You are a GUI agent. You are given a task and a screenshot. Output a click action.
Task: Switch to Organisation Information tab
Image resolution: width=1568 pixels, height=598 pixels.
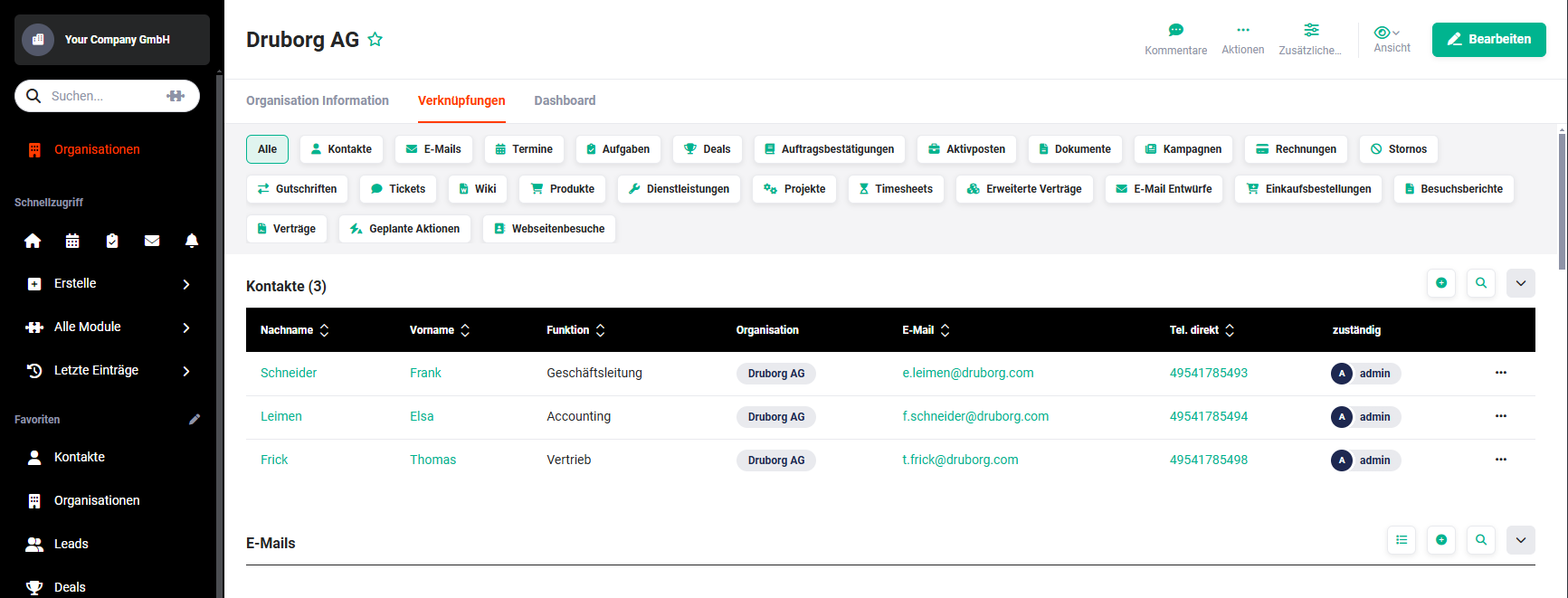point(318,100)
